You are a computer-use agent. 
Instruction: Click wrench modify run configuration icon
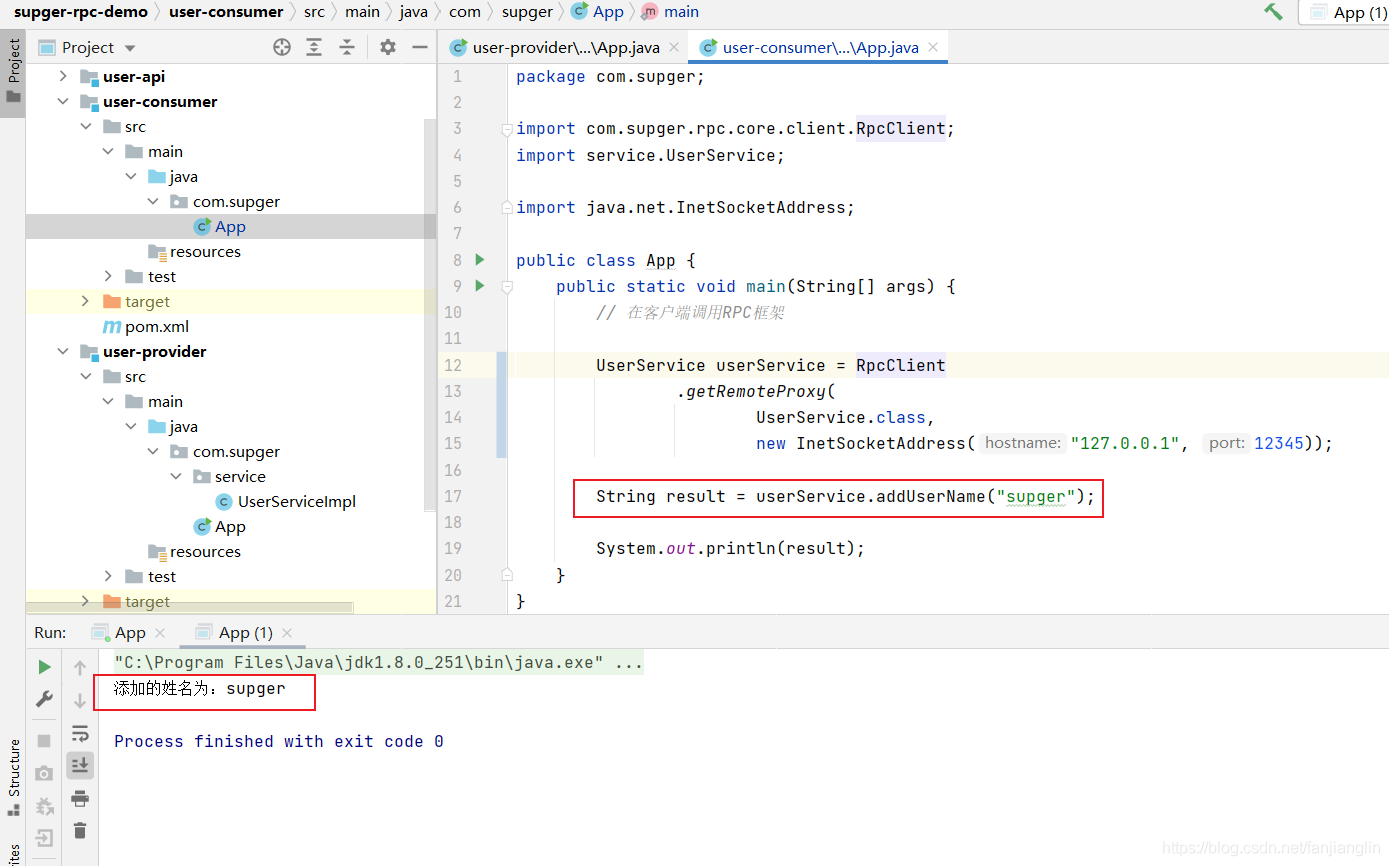(44, 698)
